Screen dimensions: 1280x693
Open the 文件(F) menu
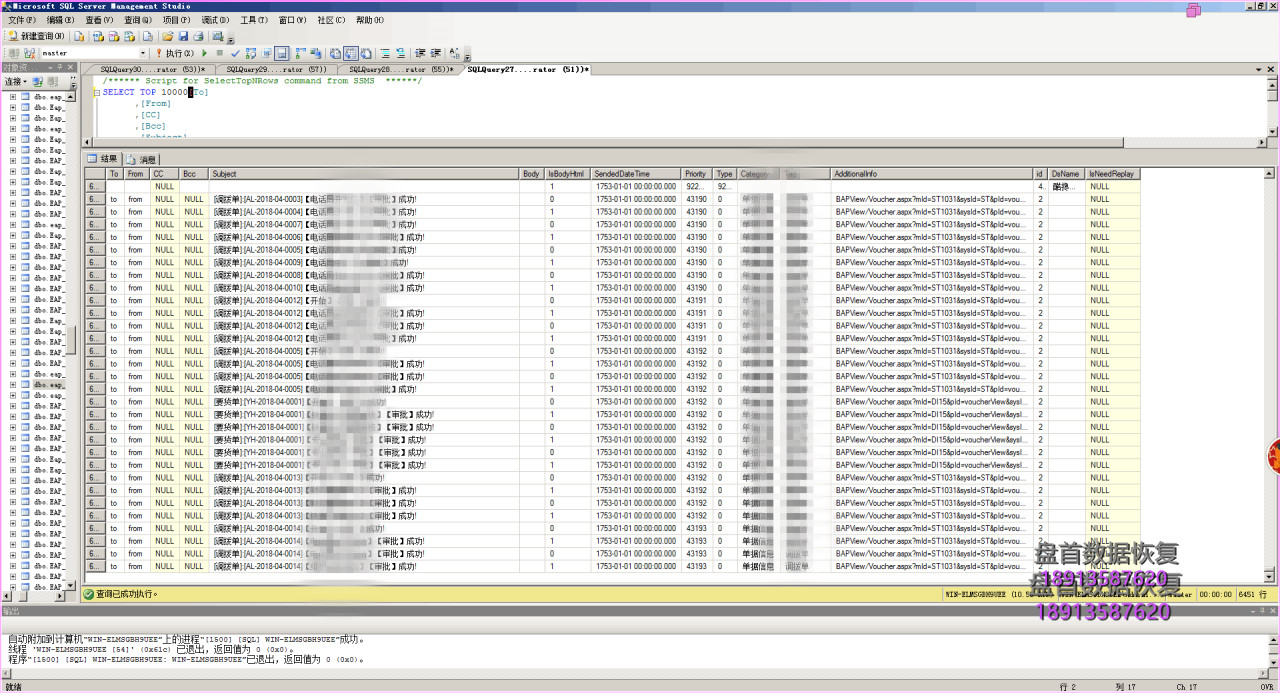(21, 20)
